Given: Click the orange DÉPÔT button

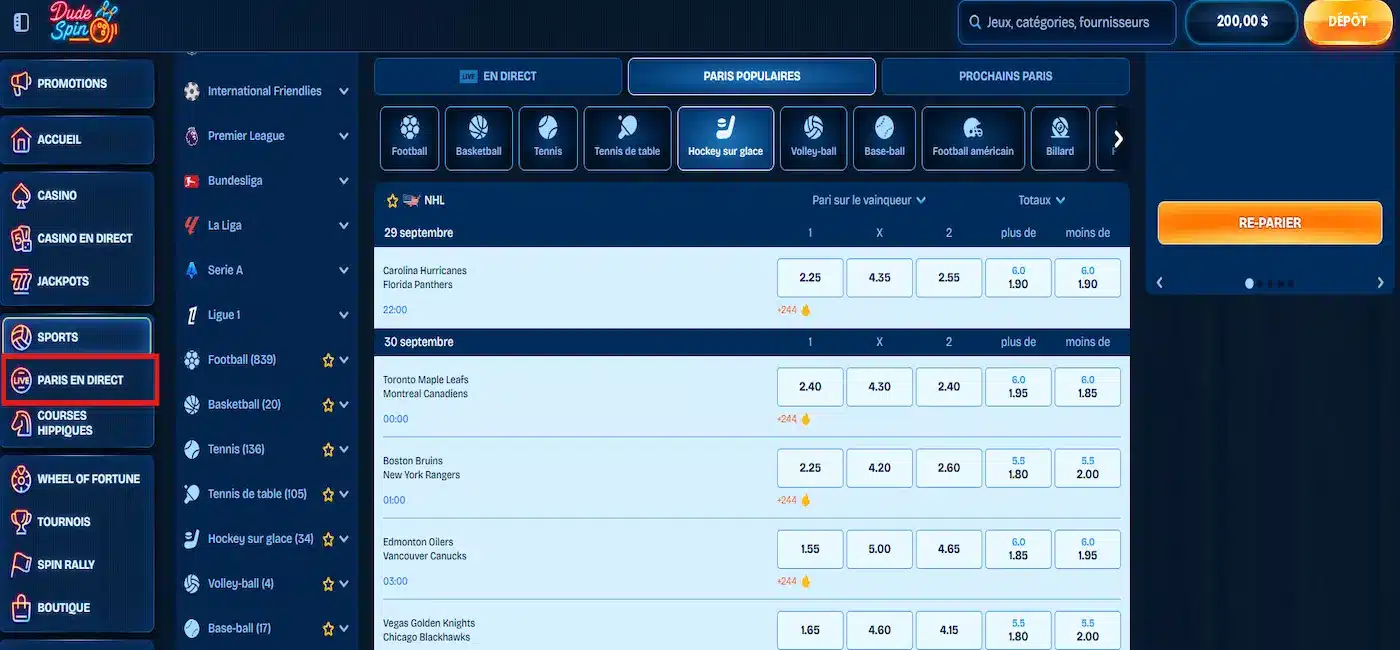Looking at the screenshot, I should 1348,22.
